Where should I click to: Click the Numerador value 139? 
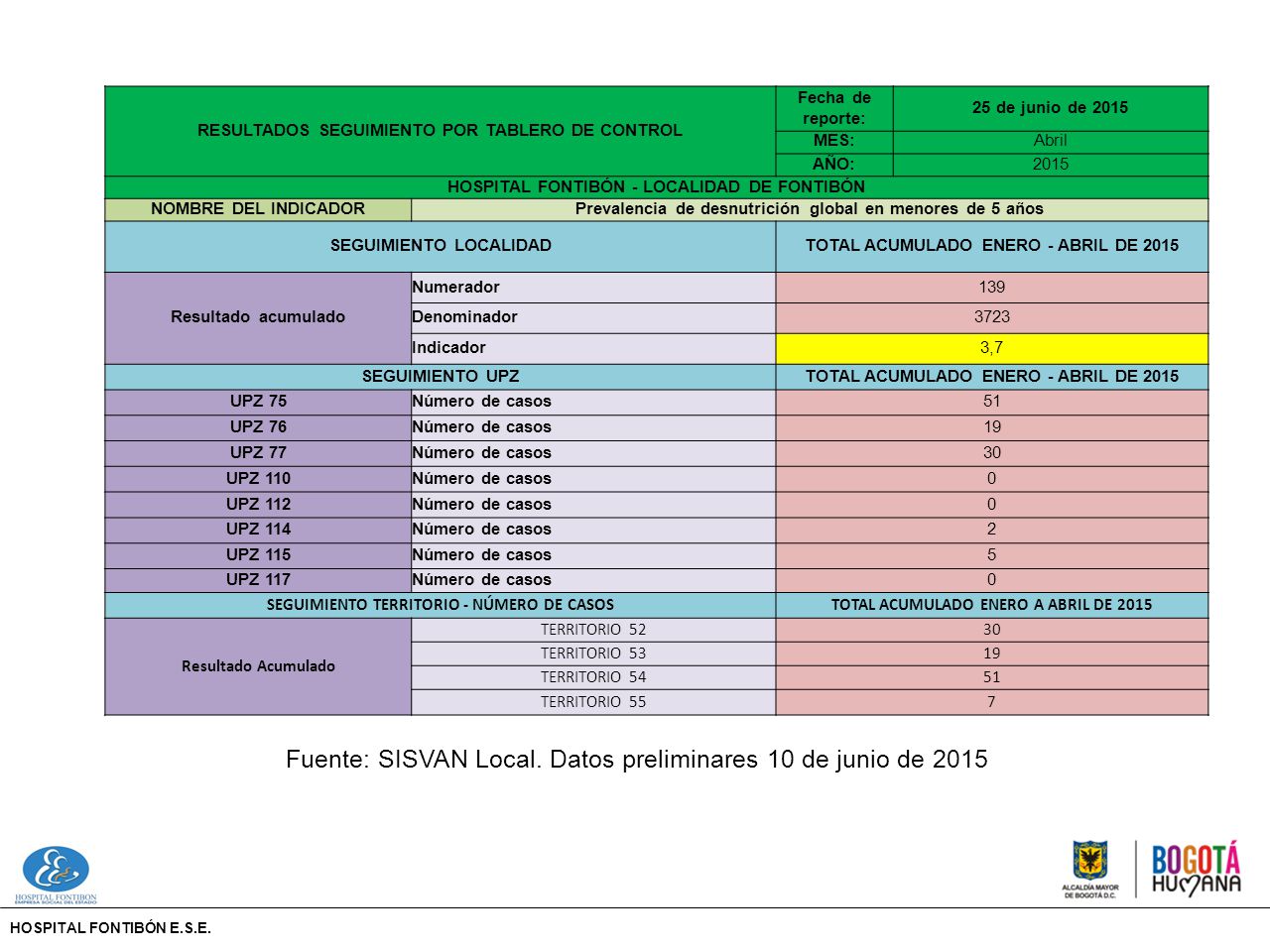[992, 288]
